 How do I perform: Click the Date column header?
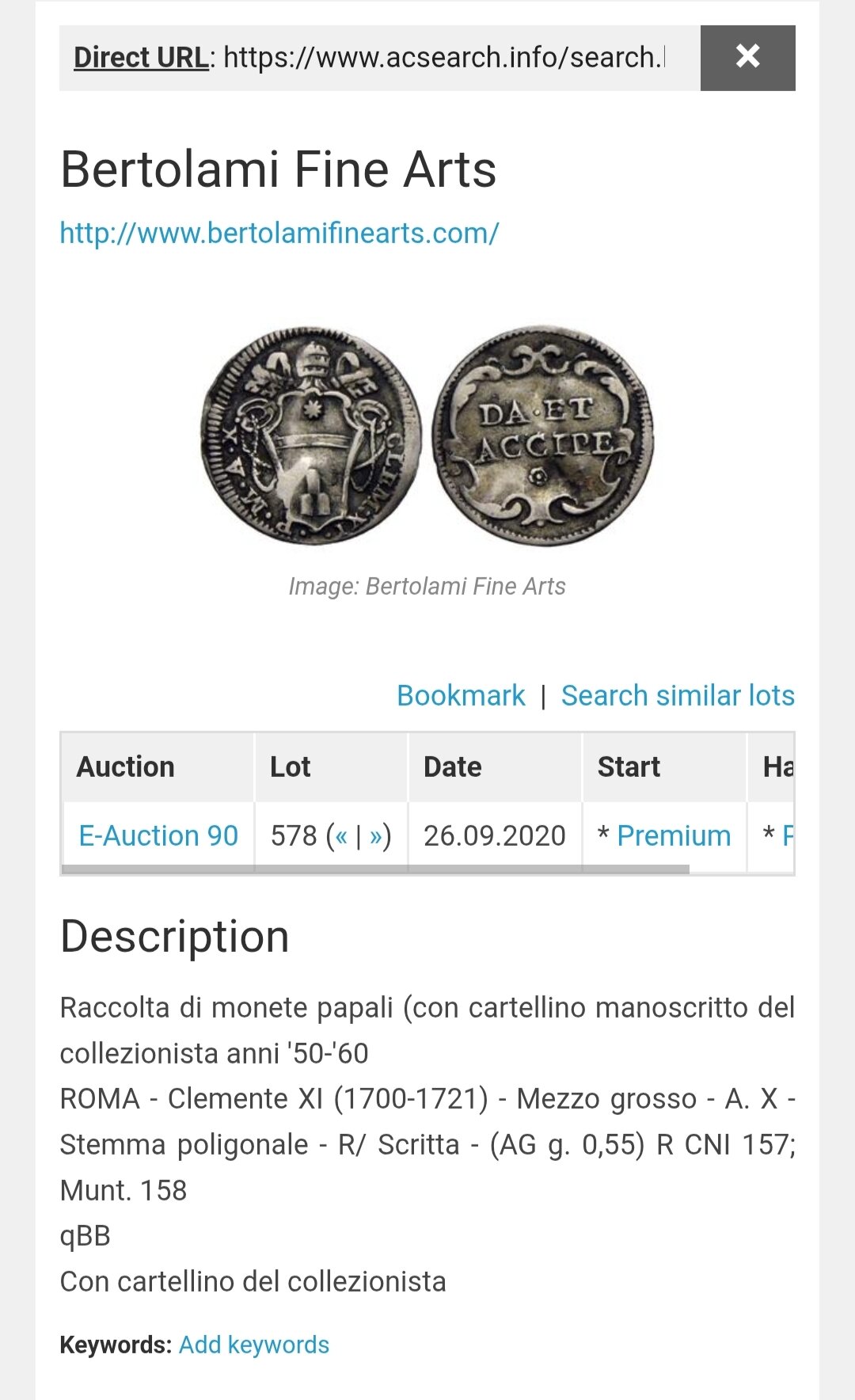452,767
